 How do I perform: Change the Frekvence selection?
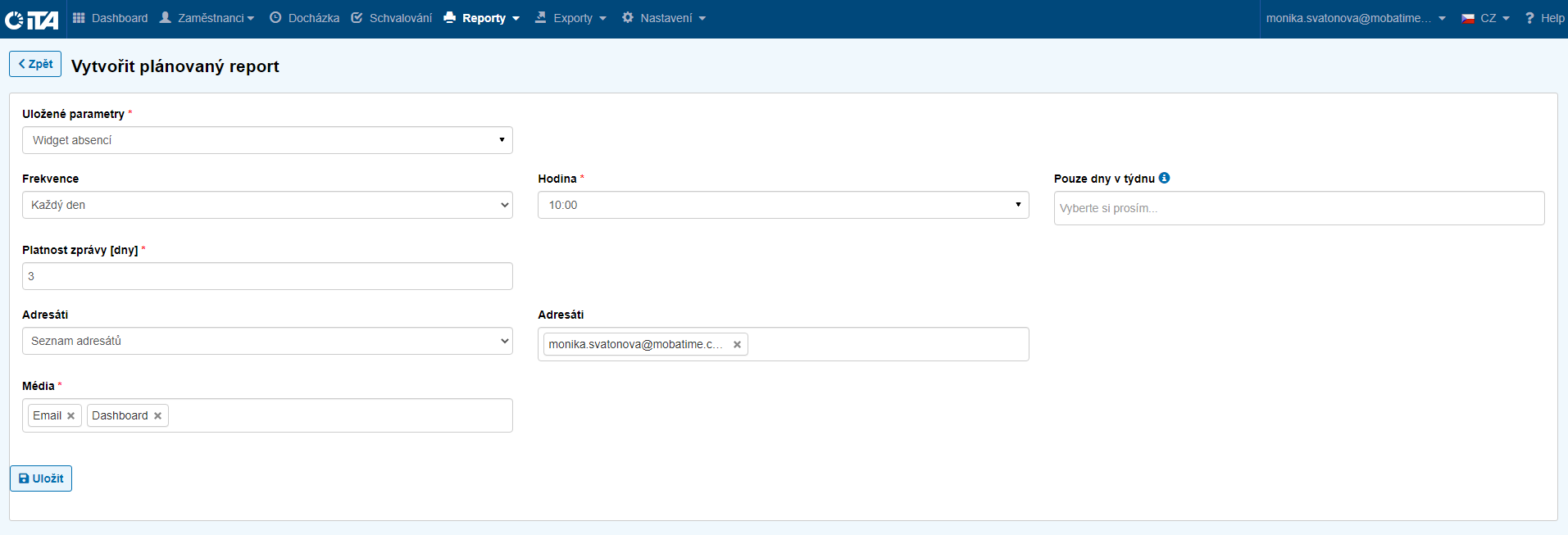[x=267, y=205]
